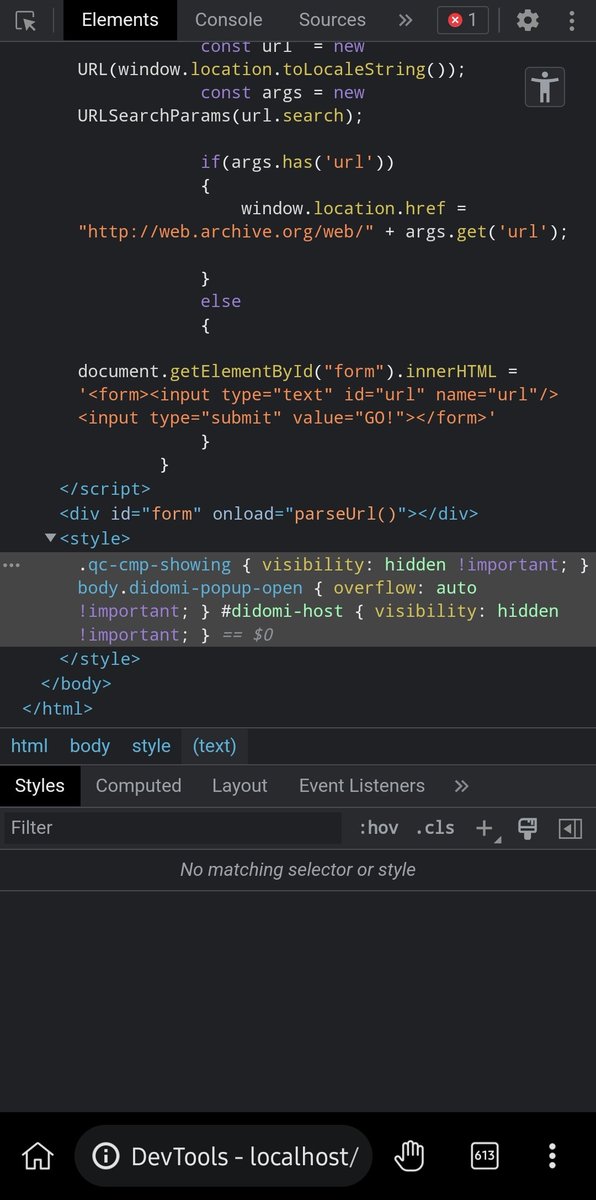
Task: Open the Console tab
Action: tap(229, 20)
